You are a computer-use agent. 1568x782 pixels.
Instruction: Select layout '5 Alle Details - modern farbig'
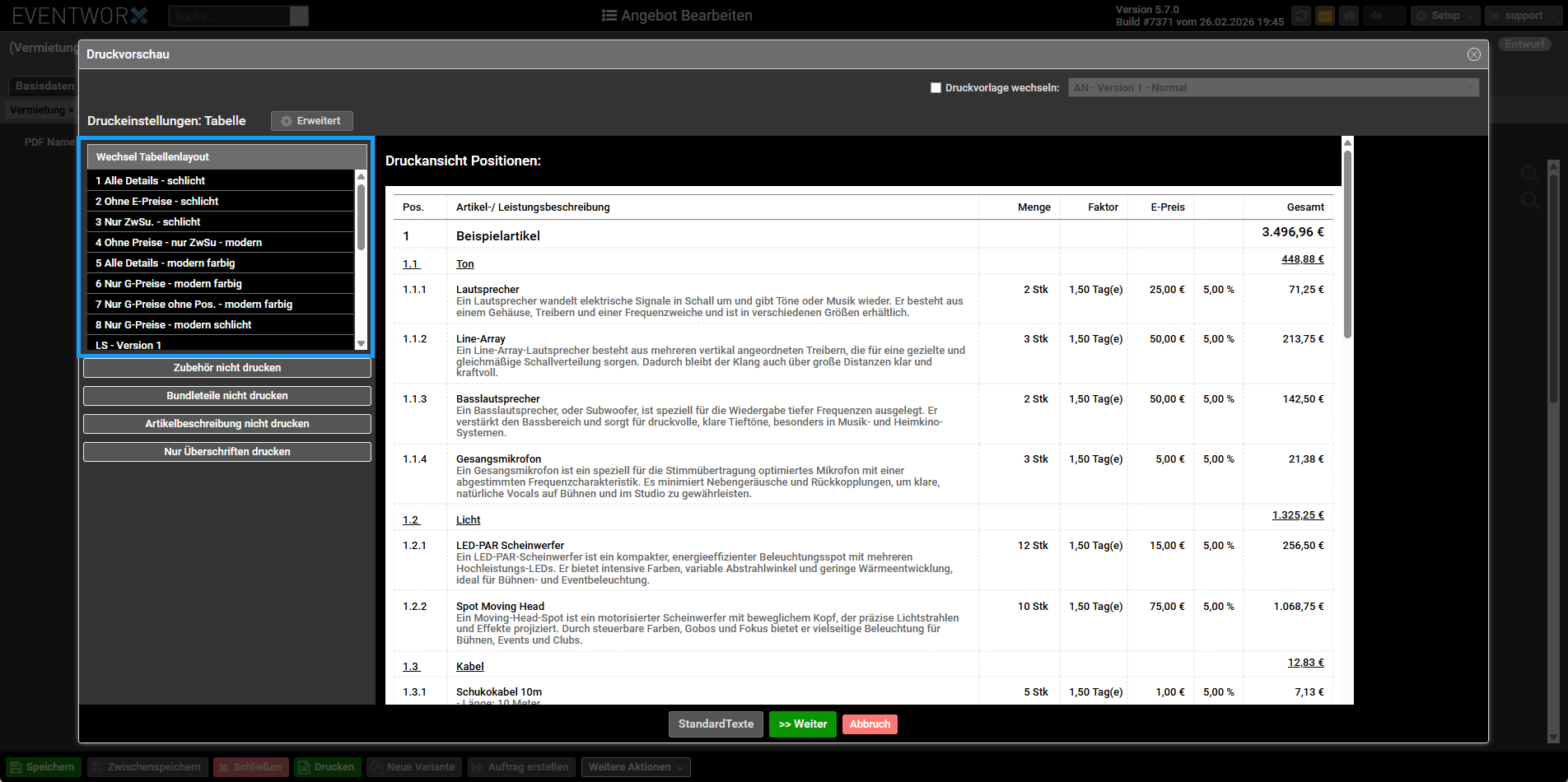pos(166,263)
